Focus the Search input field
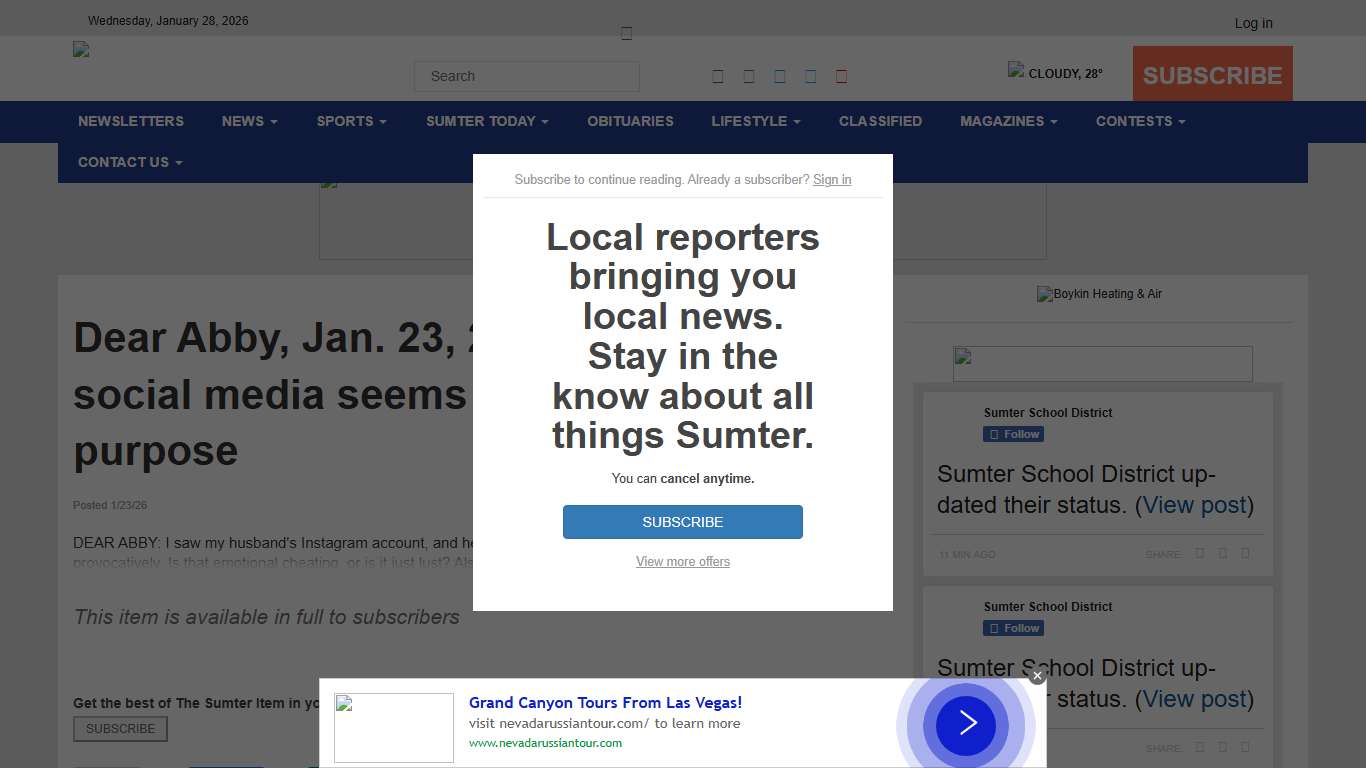Image resolution: width=1366 pixels, height=768 pixels. [526, 76]
